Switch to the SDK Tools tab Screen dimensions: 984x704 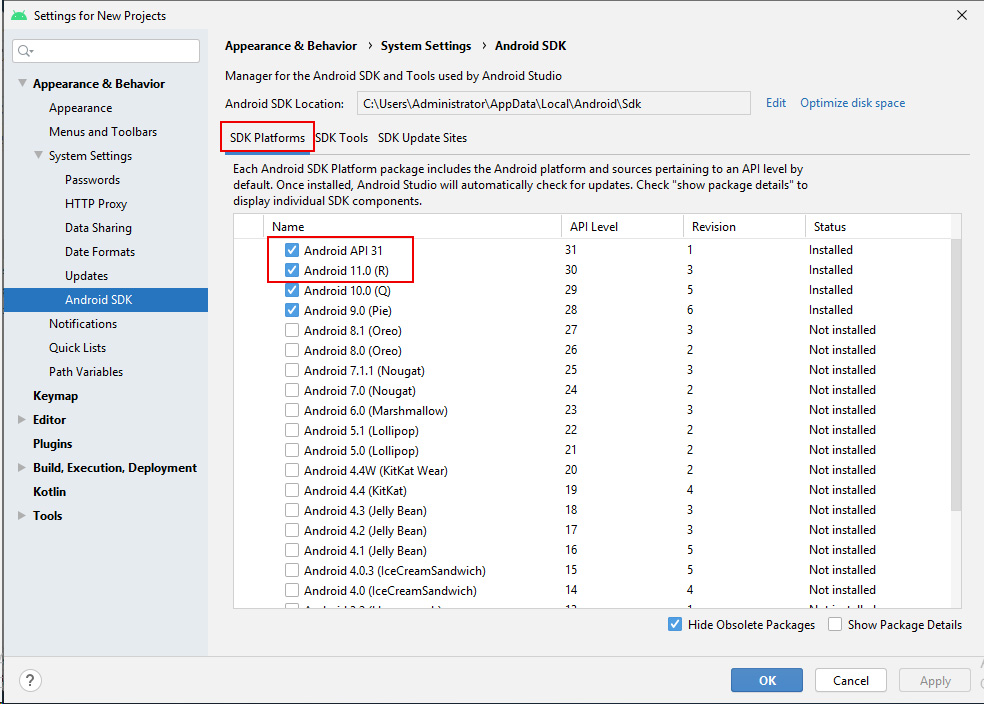pos(341,138)
